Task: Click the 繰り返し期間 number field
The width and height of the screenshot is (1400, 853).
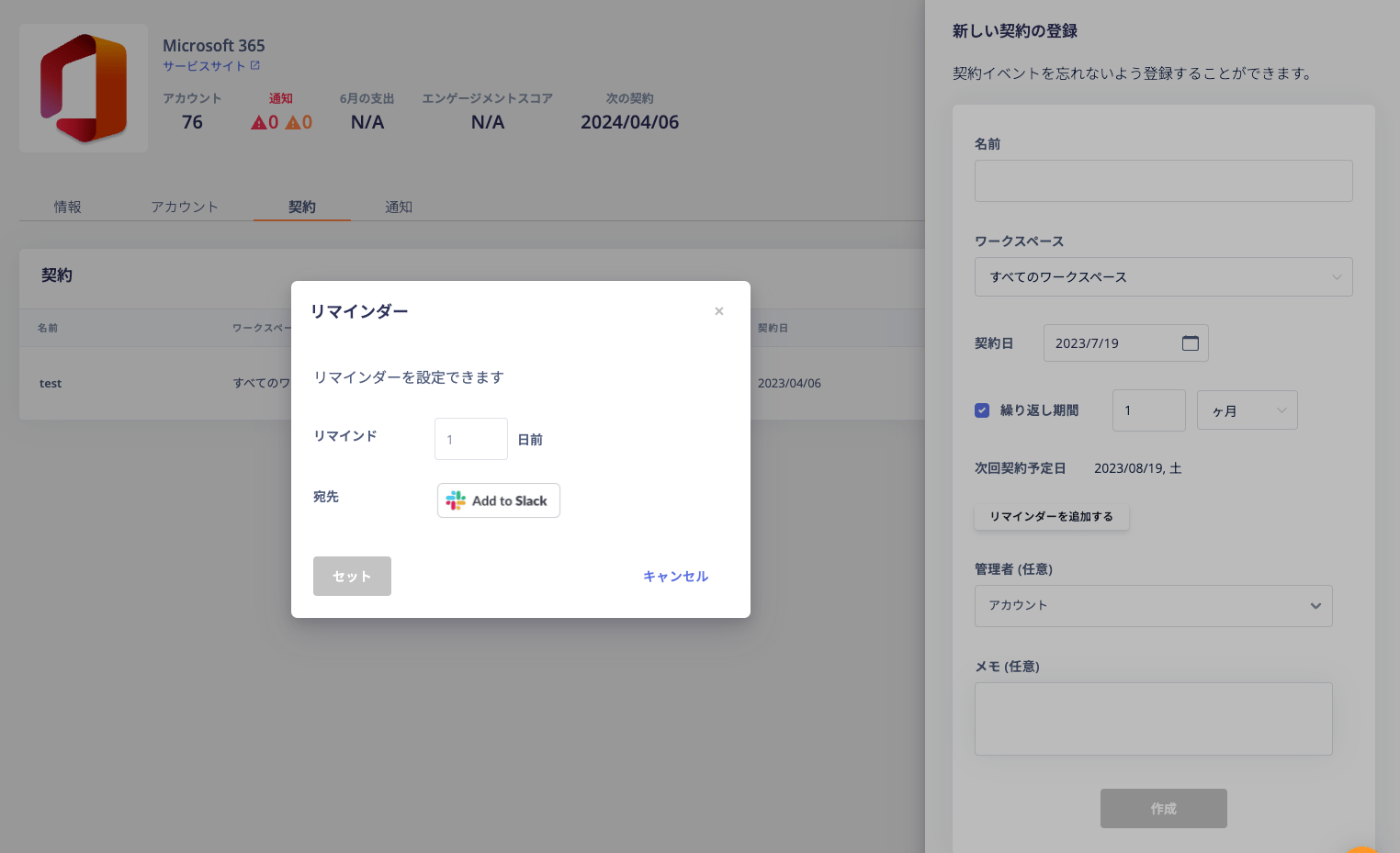Action: coord(1149,410)
